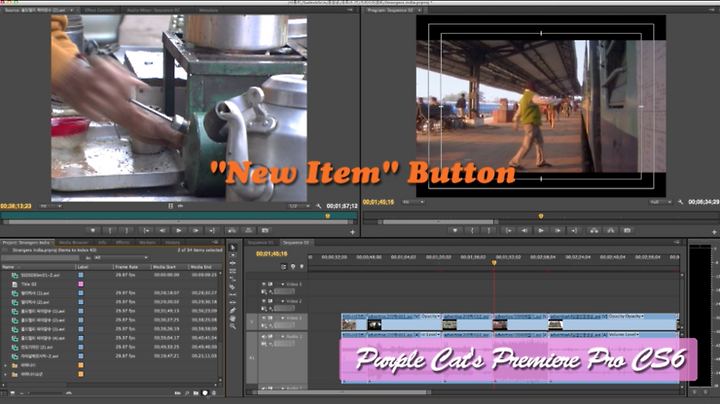Open the Effect Controls tab
This screenshot has width=720, height=404.
tap(99, 10)
